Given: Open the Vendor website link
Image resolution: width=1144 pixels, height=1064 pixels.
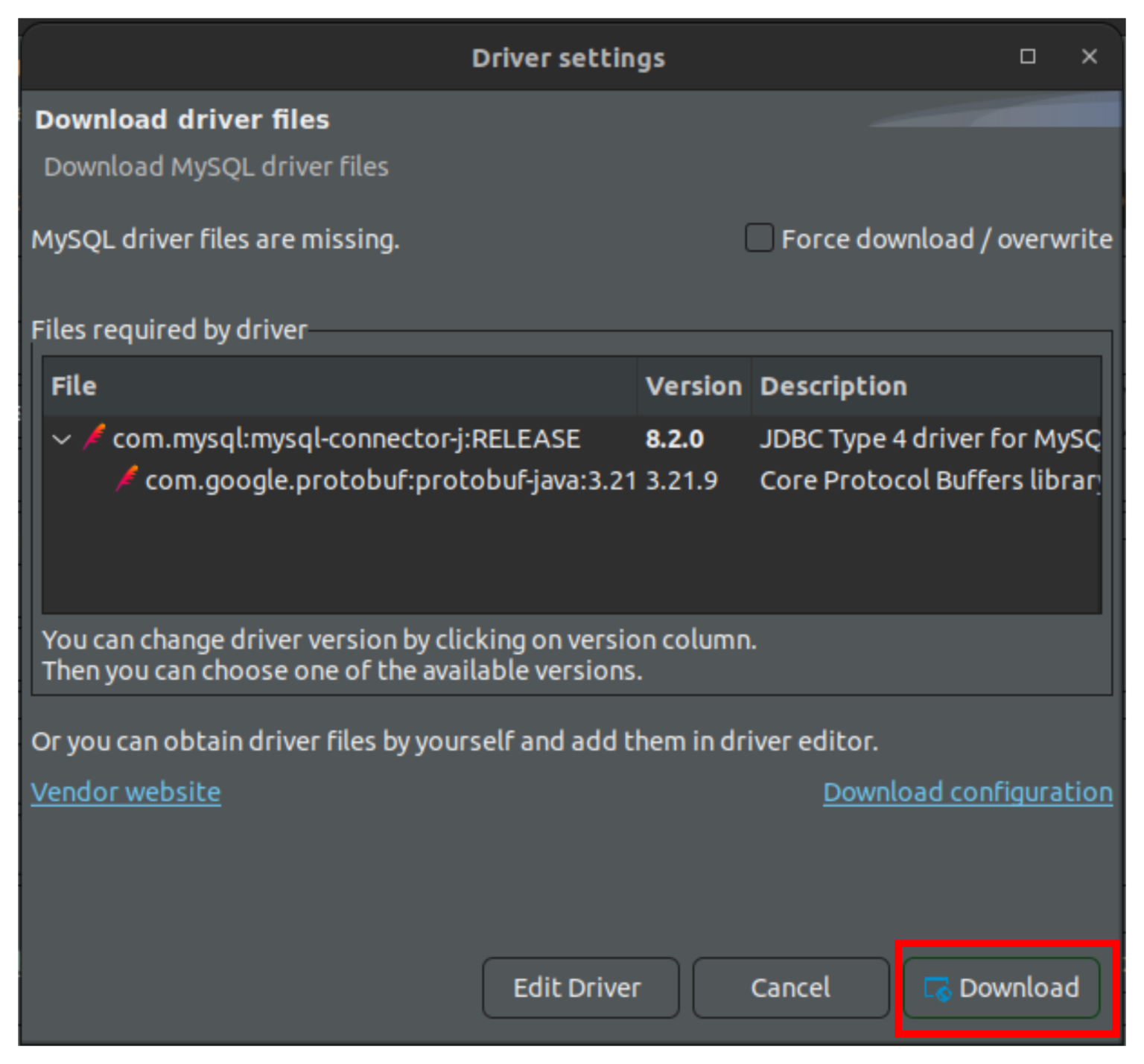Looking at the screenshot, I should coord(125,791).
